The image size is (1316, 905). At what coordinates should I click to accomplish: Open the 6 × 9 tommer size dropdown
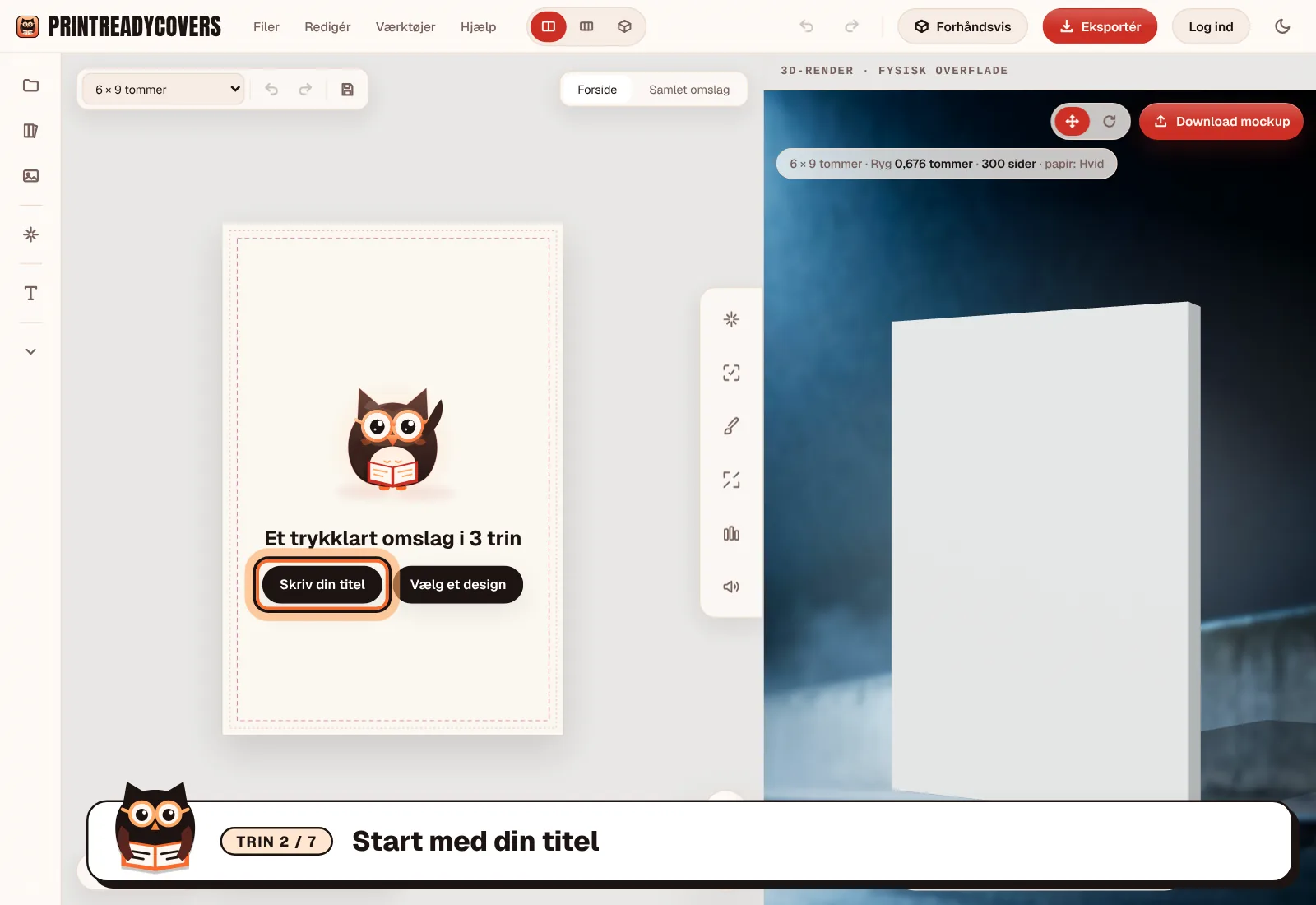click(x=164, y=90)
